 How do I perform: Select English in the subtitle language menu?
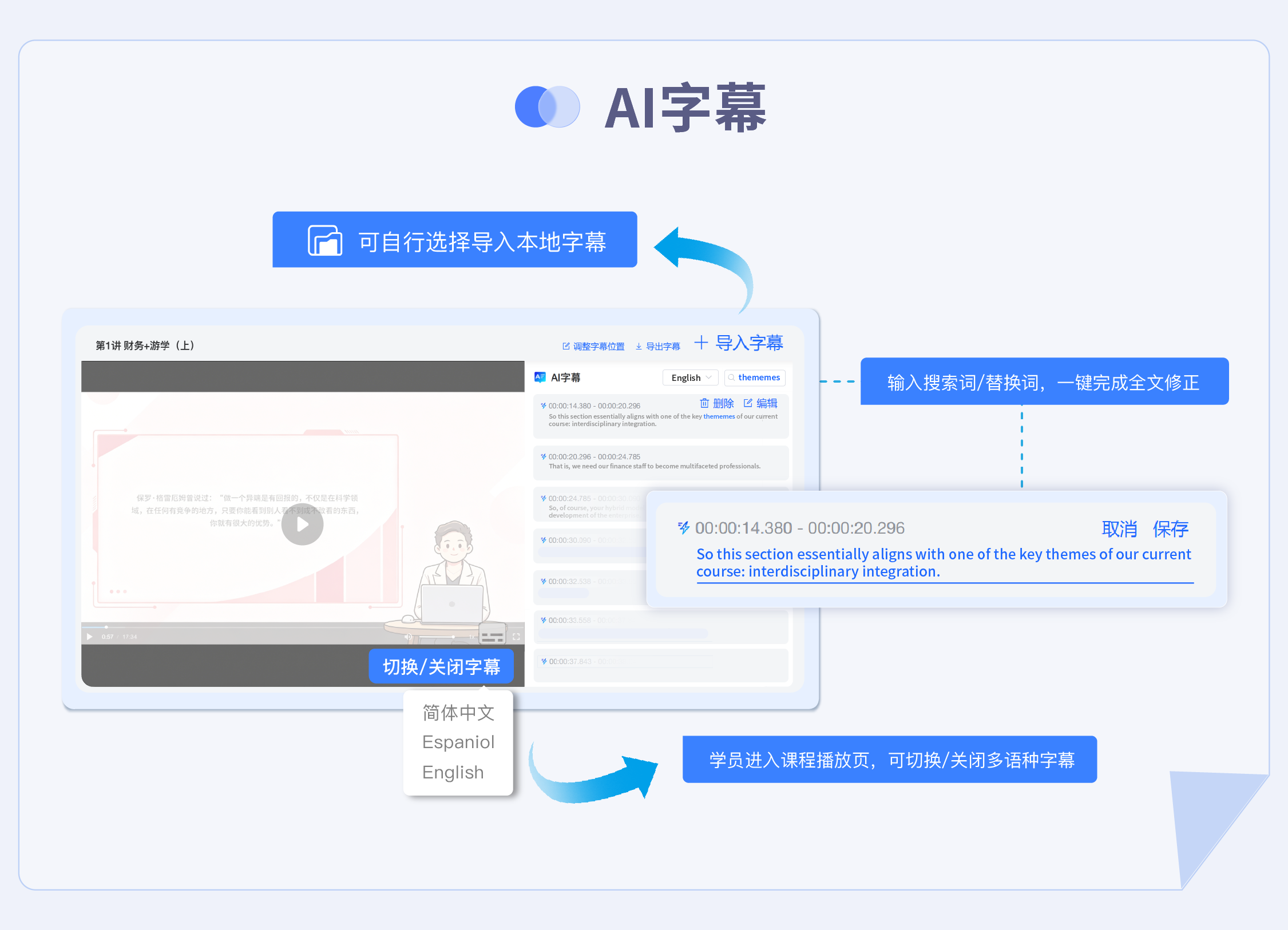click(453, 772)
